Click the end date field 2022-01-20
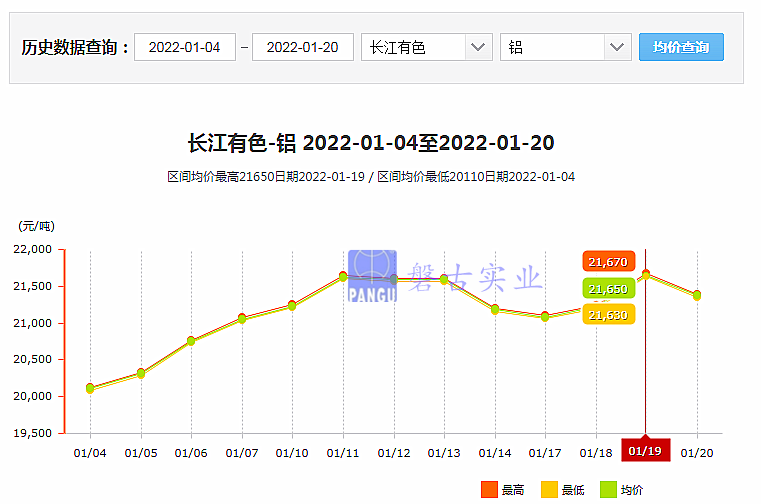The height and width of the screenshot is (504, 761). coord(302,47)
